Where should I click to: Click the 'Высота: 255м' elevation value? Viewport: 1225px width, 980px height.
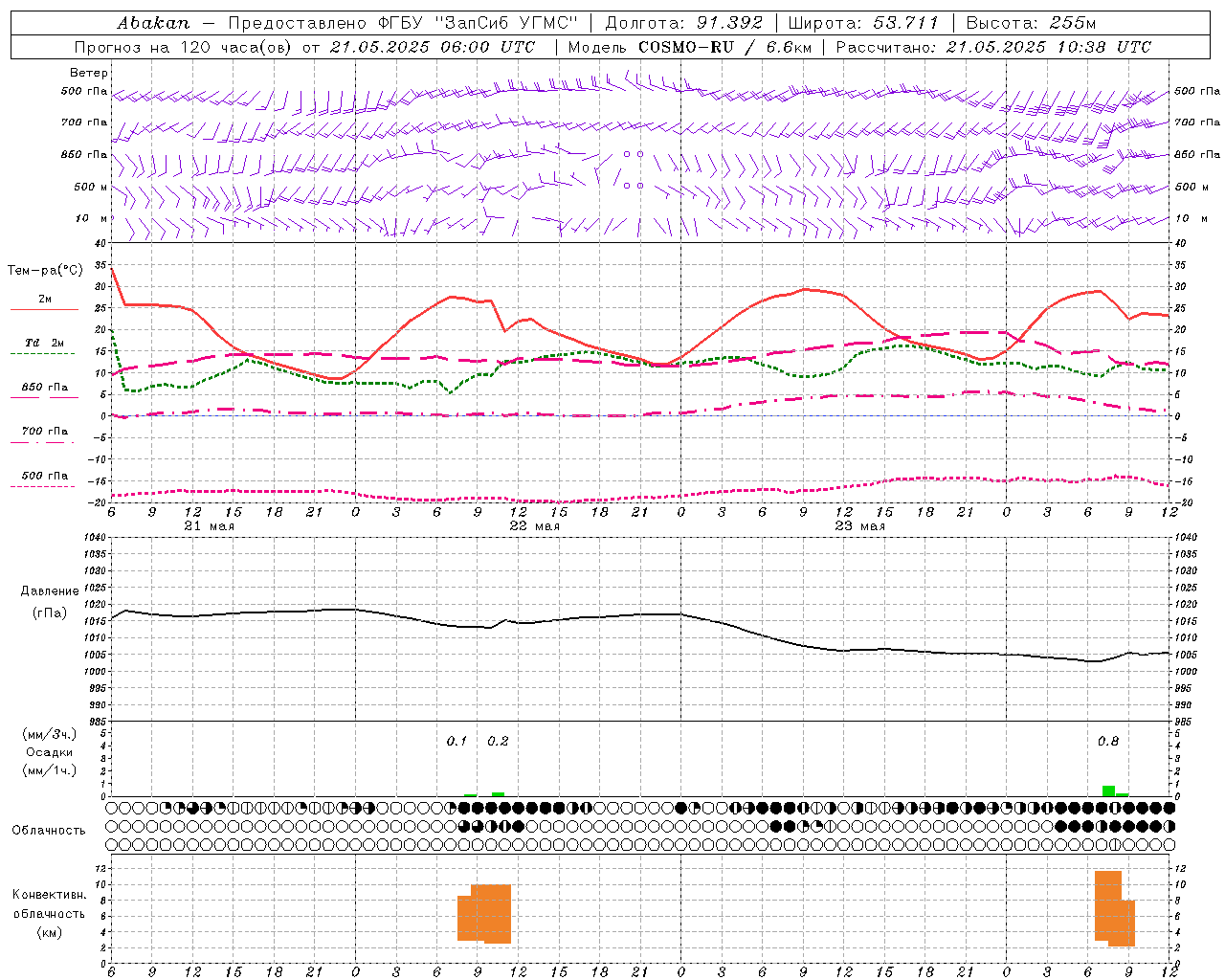pos(1031,22)
